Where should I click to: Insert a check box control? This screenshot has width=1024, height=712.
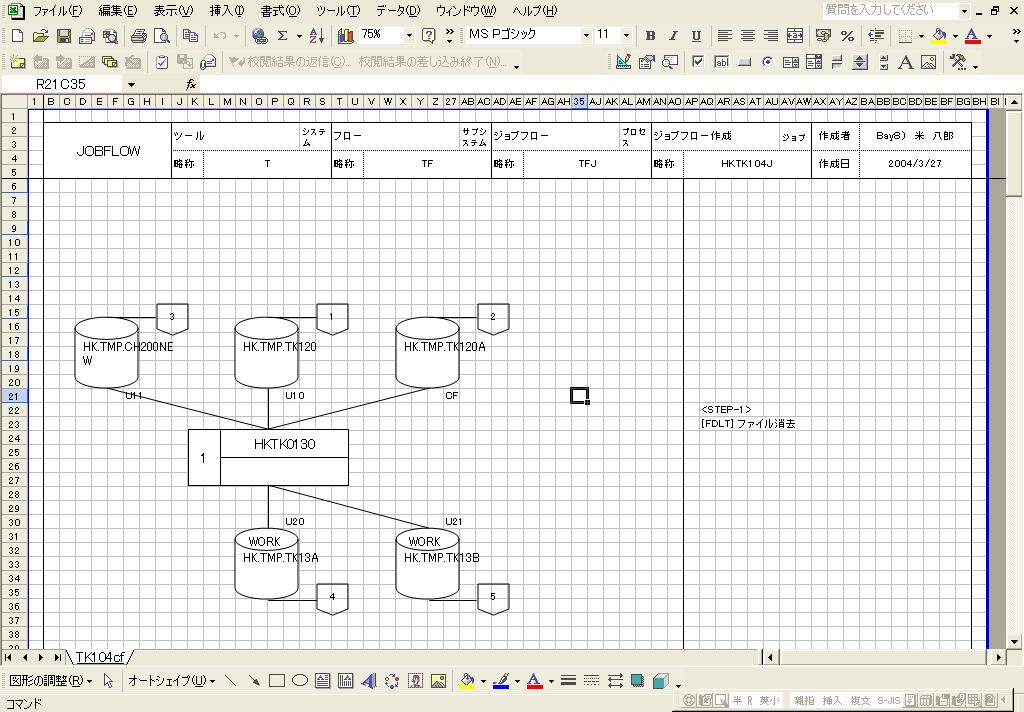[698, 62]
